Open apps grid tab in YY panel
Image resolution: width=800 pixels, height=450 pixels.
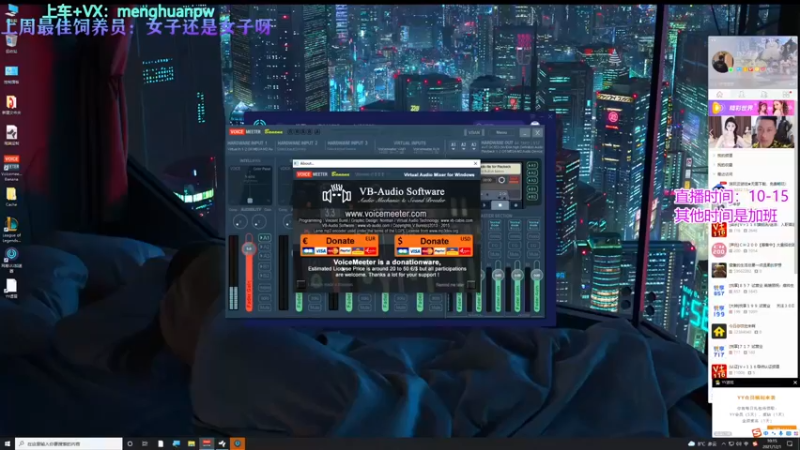click(x=786, y=94)
